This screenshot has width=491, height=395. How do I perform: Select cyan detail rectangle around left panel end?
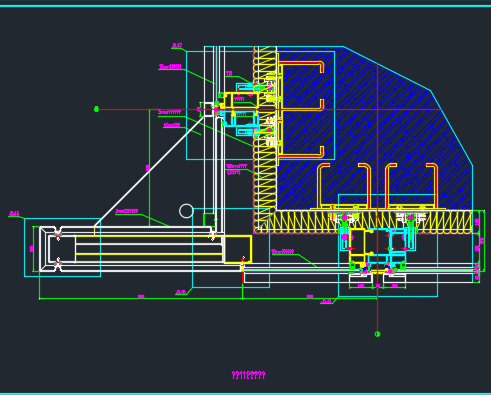click(x=63, y=247)
